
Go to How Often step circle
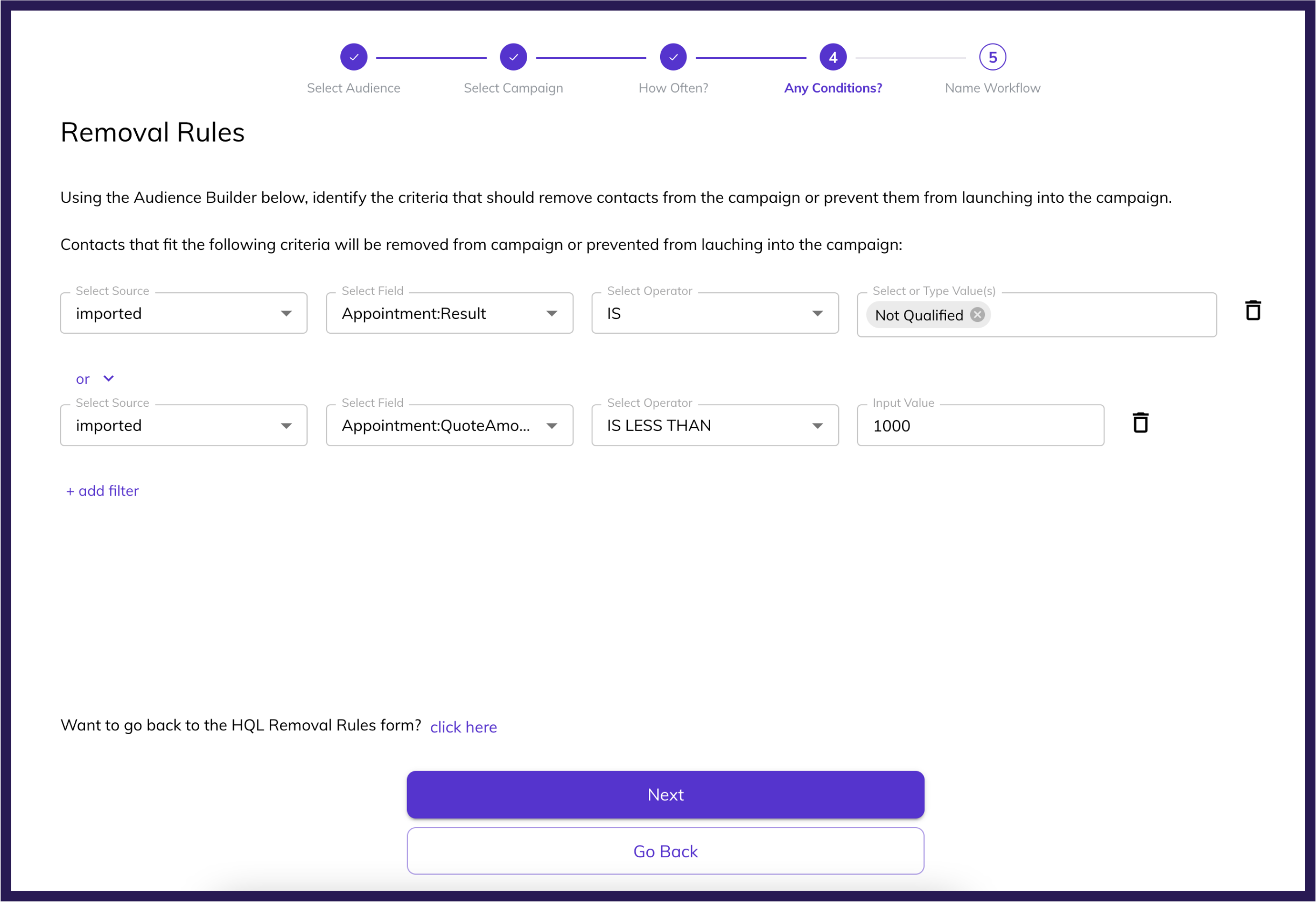pyautogui.click(x=673, y=57)
